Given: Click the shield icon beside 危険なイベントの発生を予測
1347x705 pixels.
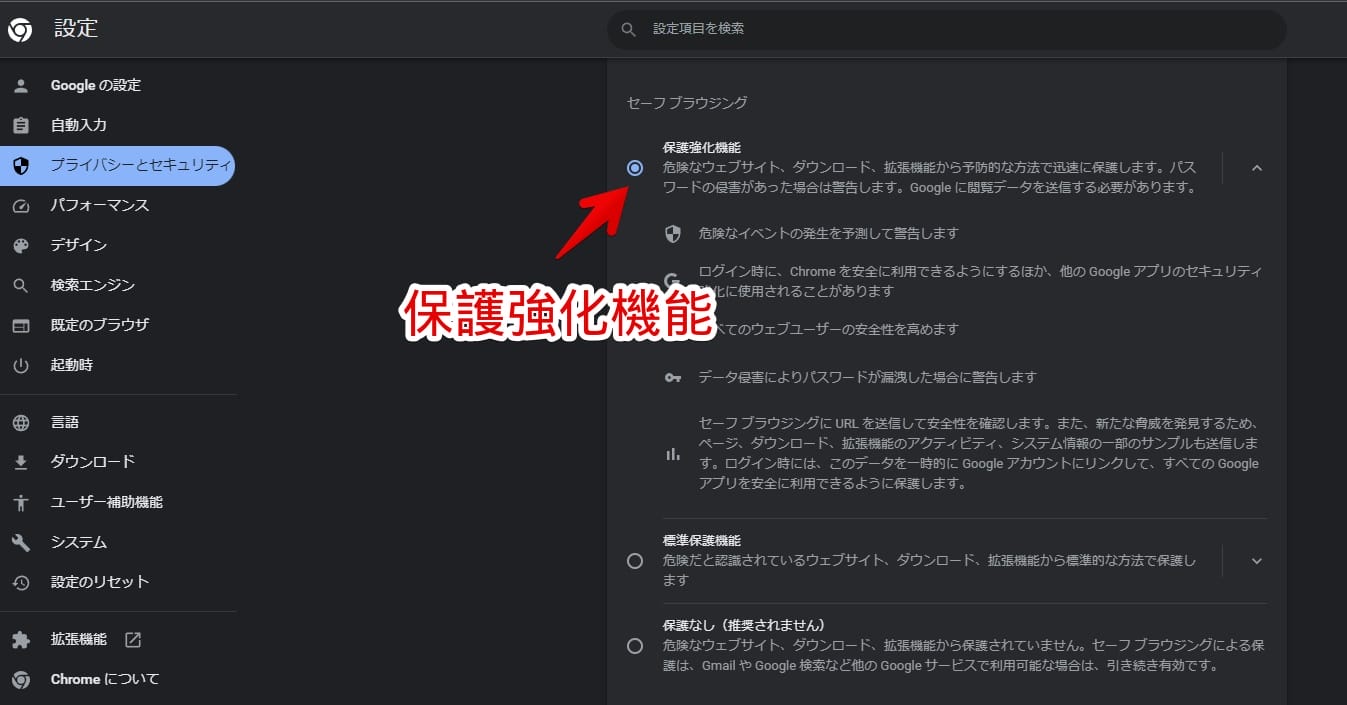Looking at the screenshot, I should (x=673, y=233).
